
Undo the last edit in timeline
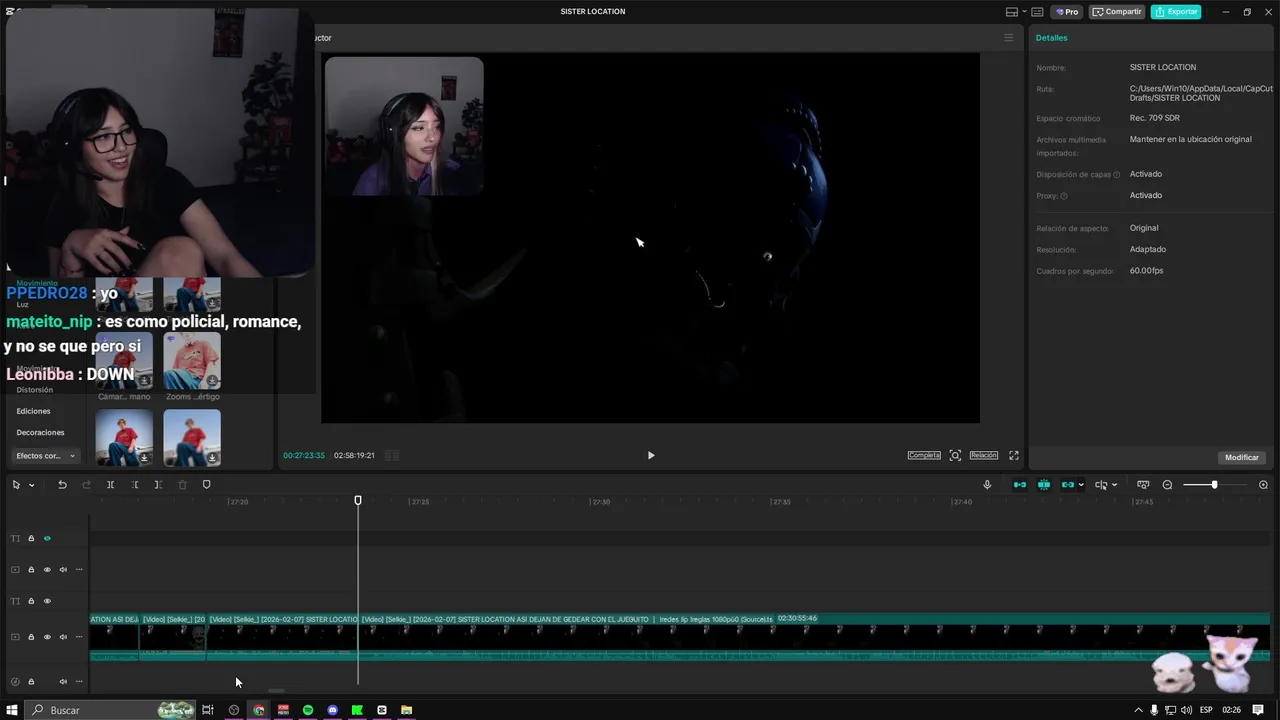pyautogui.click(x=62, y=485)
